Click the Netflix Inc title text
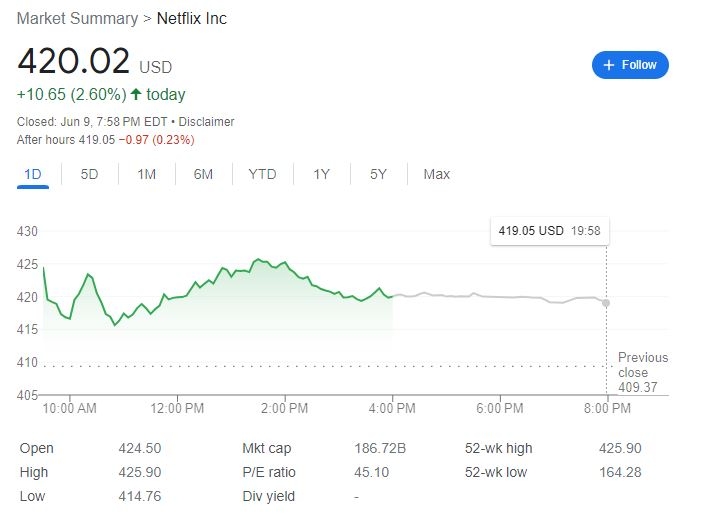The width and height of the screenshot is (720, 515). (192, 19)
